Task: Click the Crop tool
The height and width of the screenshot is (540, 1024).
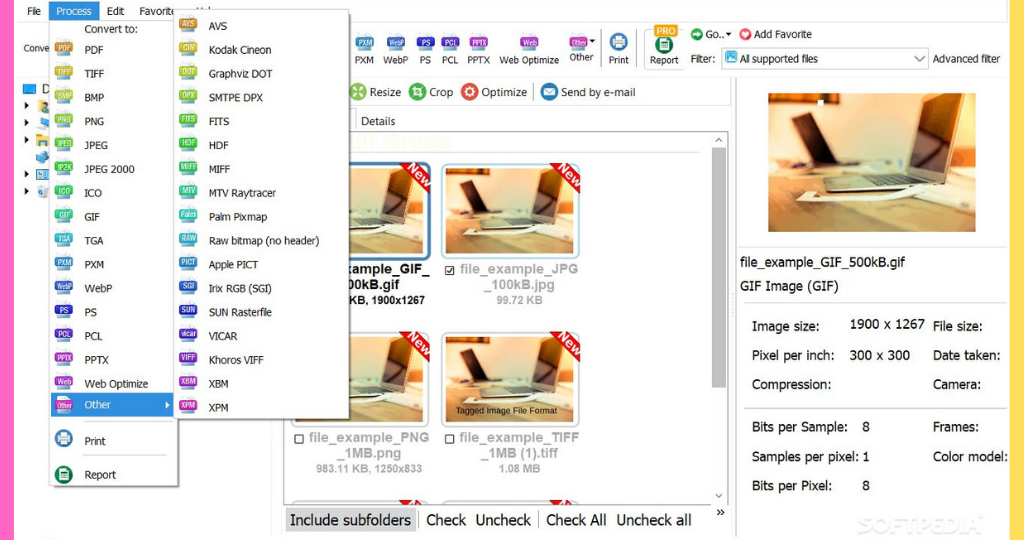Action: click(431, 92)
